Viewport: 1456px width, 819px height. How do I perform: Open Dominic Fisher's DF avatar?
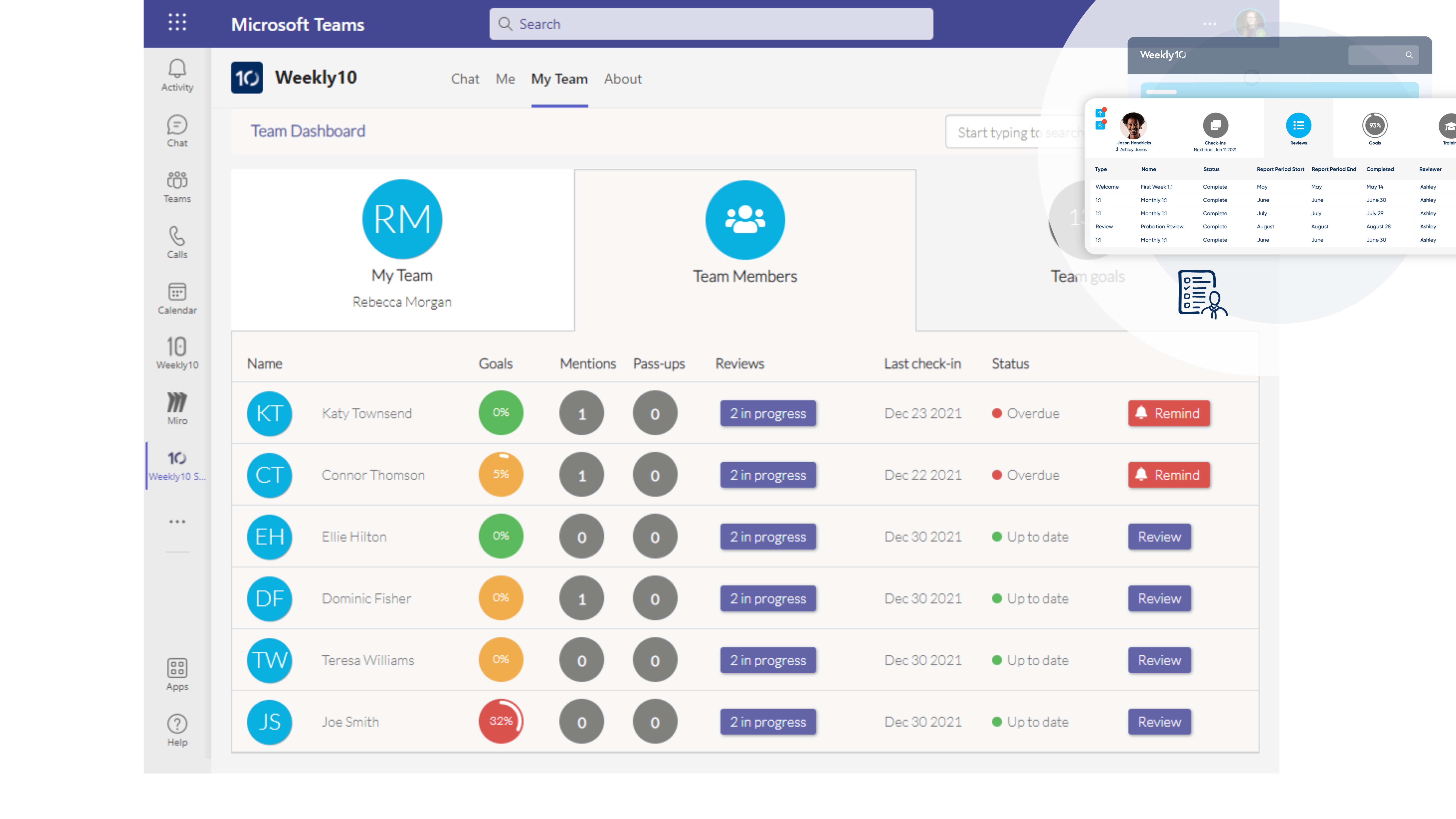(270, 599)
